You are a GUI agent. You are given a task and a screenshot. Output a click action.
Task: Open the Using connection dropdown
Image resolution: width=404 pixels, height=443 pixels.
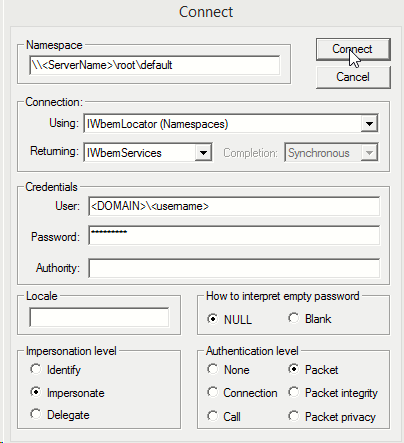(369, 124)
